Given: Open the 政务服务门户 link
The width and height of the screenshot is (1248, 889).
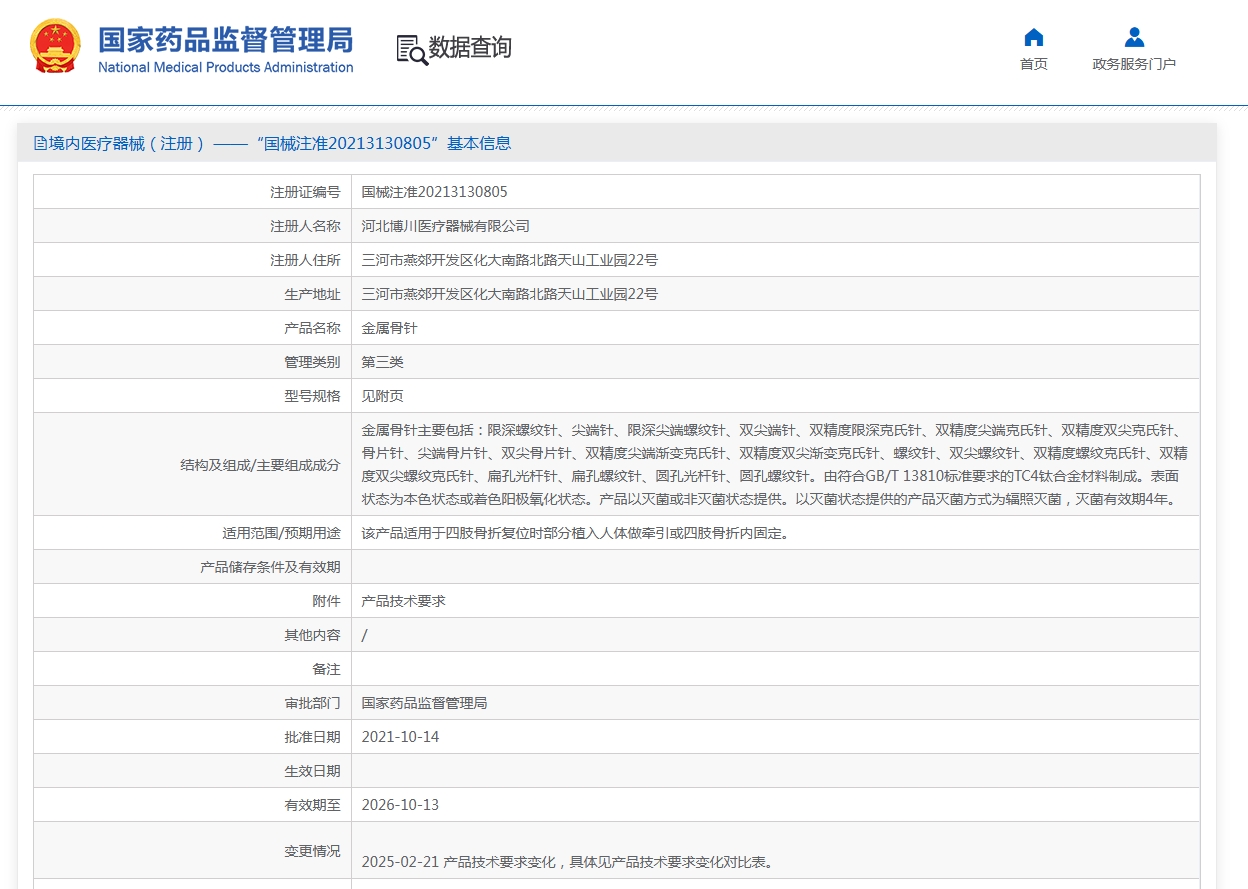Looking at the screenshot, I should coord(1134,64).
